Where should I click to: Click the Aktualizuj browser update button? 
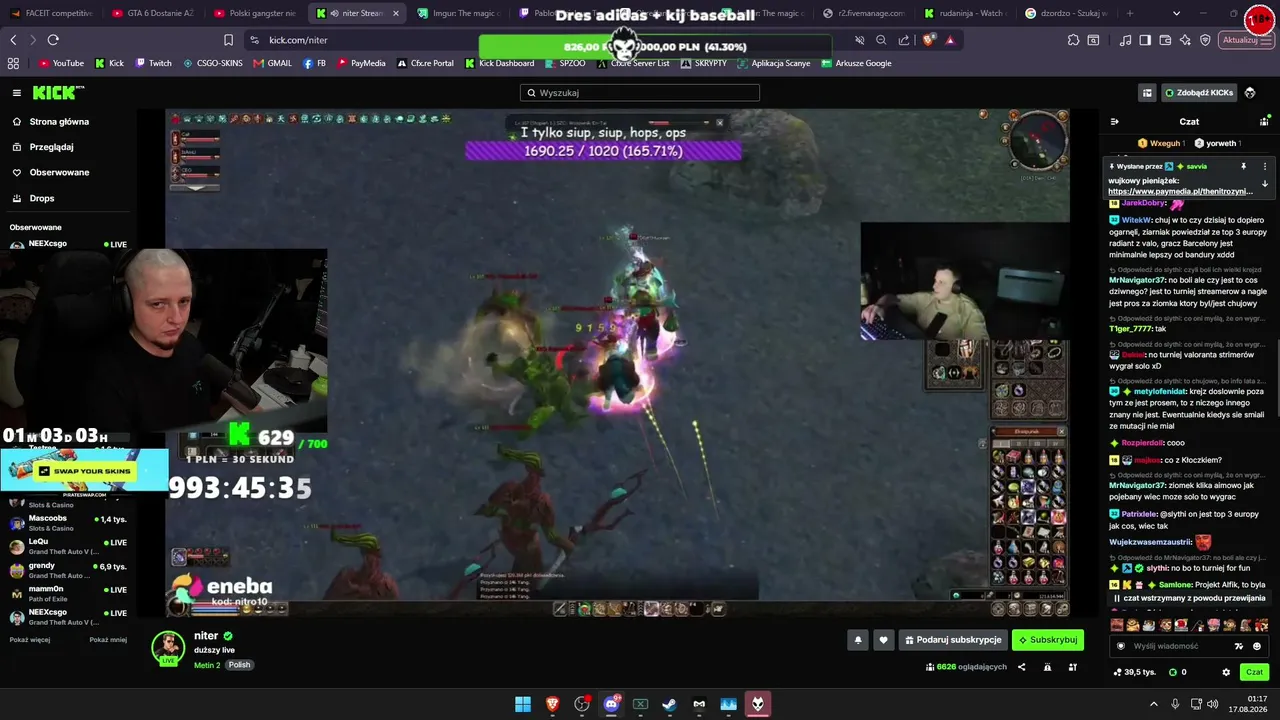[x=1247, y=40]
